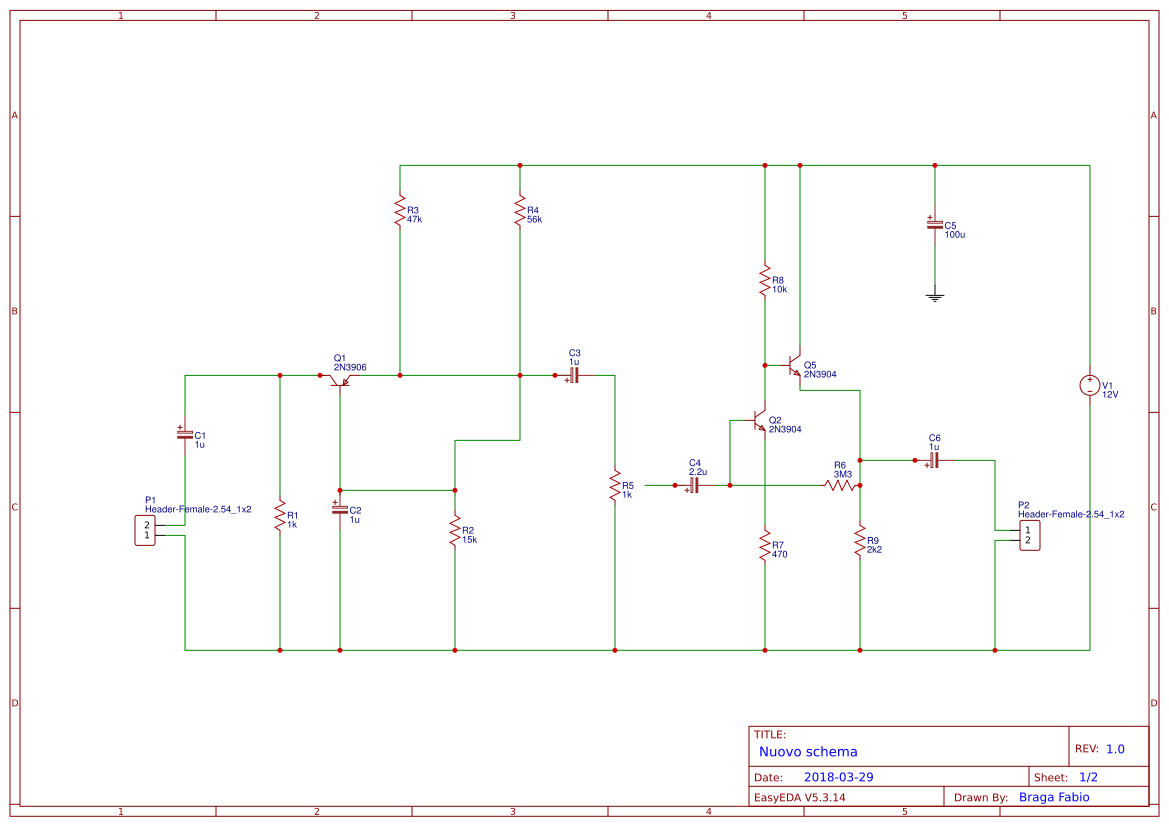Select resistor R3 47k
The height and width of the screenshot is (827, 1169).
pos(400,212)
